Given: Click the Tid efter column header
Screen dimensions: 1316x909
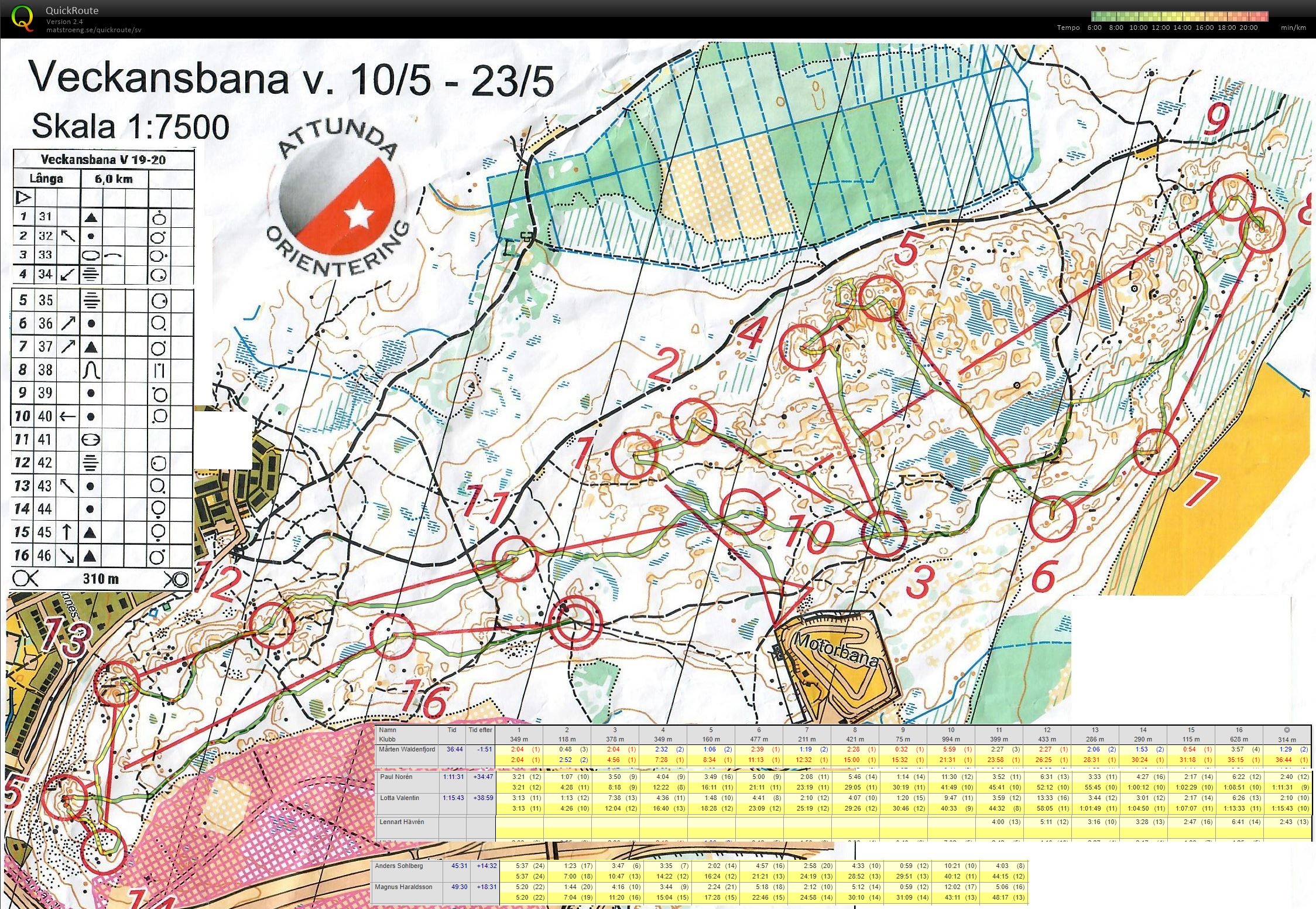Looking at the screenshot, I should 481,730.
